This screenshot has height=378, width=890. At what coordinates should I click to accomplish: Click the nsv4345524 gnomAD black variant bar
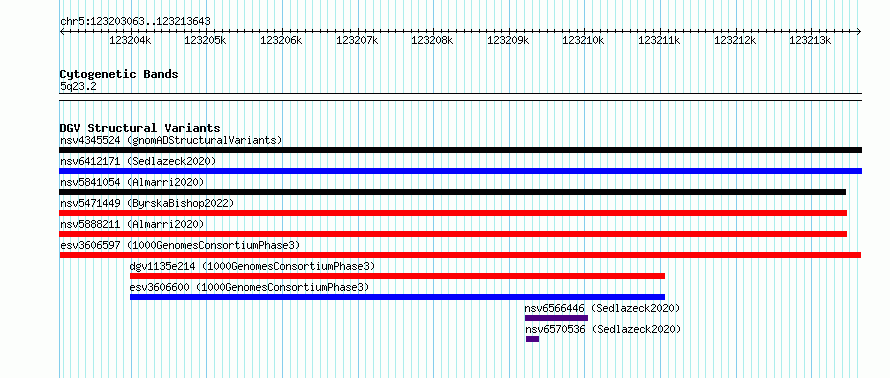(x=460, y=150)
